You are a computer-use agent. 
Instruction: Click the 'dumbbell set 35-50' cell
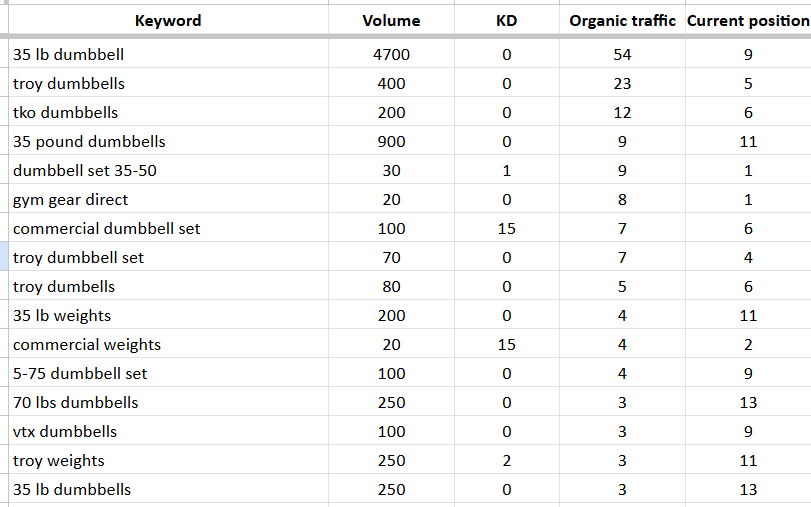coord(168,170)
